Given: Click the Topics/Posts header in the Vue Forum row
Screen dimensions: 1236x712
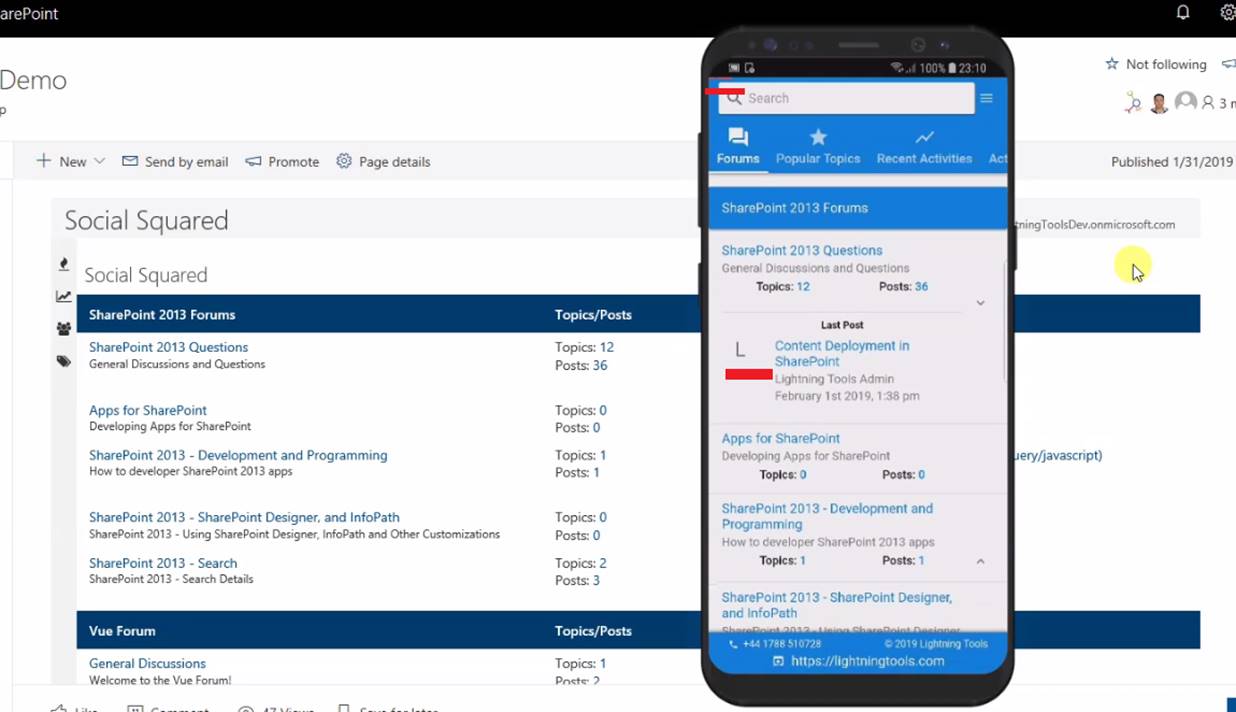Looking at the screenshot, I should [x=593, y=631].
